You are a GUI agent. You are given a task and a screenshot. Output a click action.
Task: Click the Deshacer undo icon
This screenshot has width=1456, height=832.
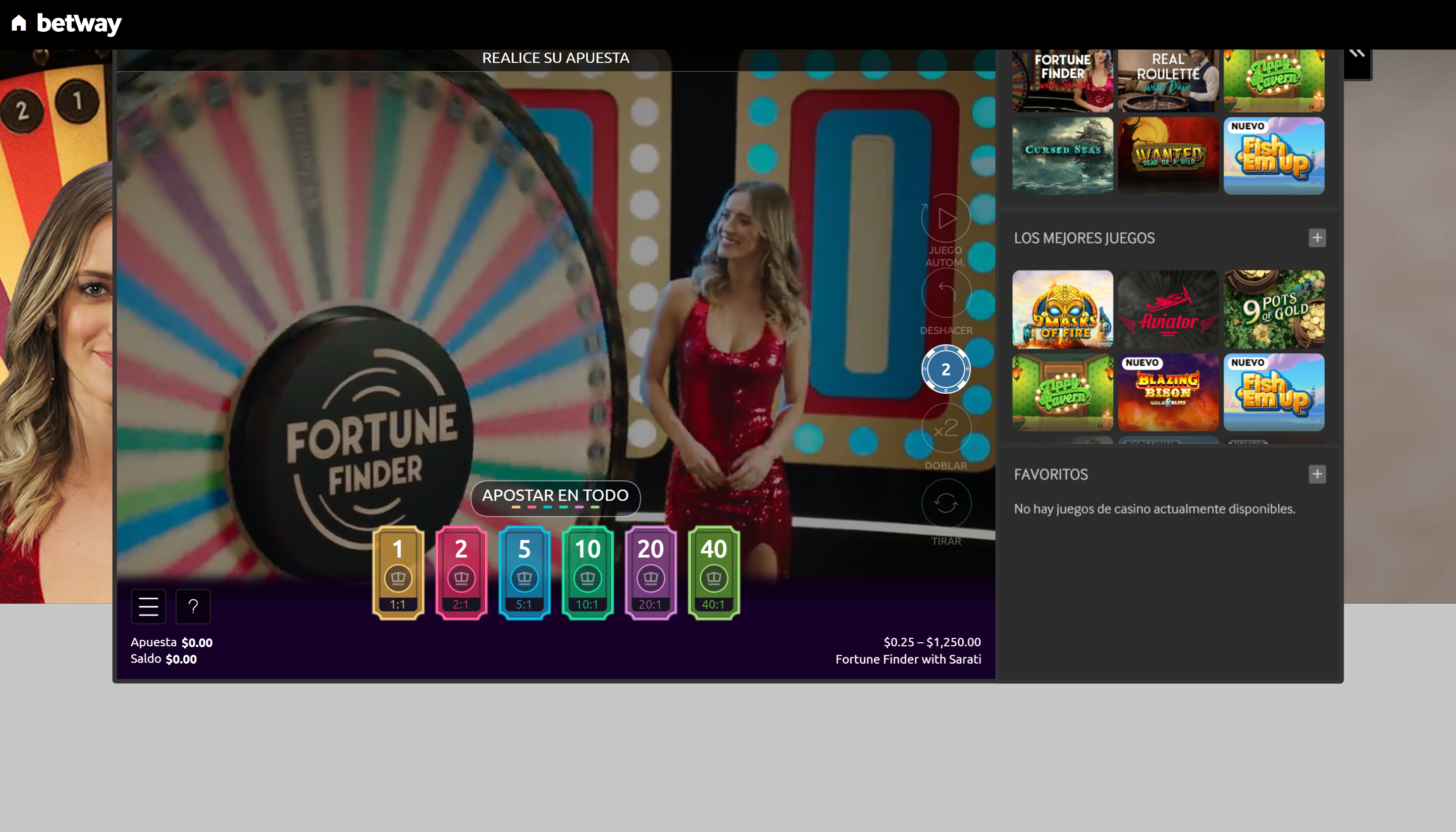click(946, 293)
